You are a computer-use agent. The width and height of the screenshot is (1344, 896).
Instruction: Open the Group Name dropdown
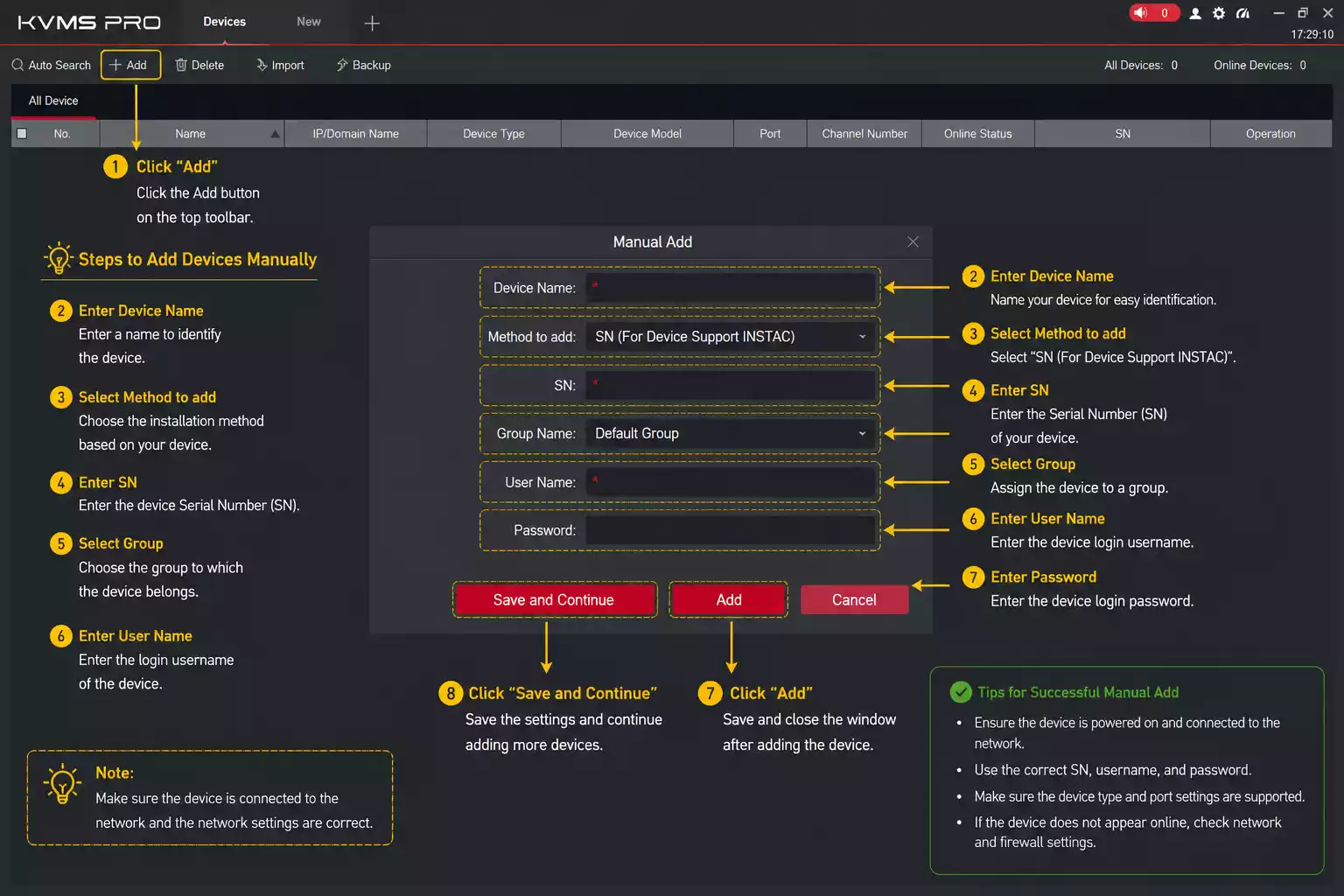coord(731,434)
